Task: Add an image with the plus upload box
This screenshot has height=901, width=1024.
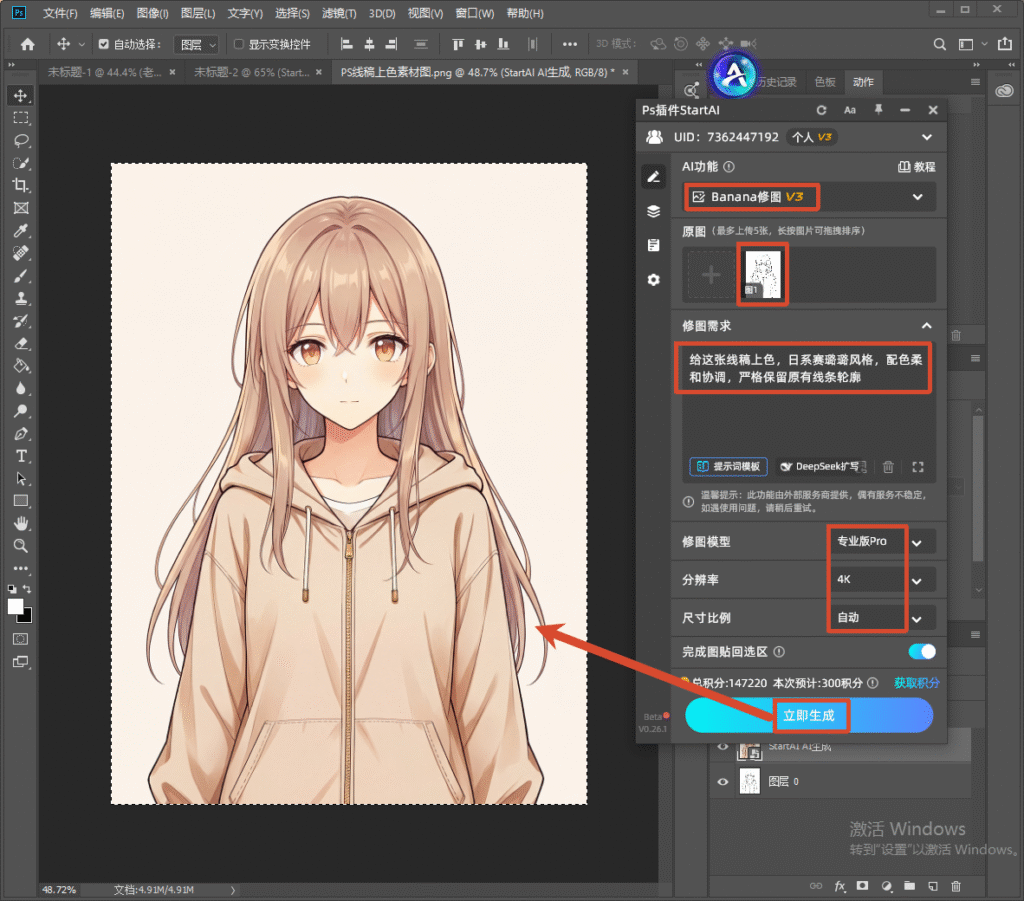Action: tap(711, 275)
